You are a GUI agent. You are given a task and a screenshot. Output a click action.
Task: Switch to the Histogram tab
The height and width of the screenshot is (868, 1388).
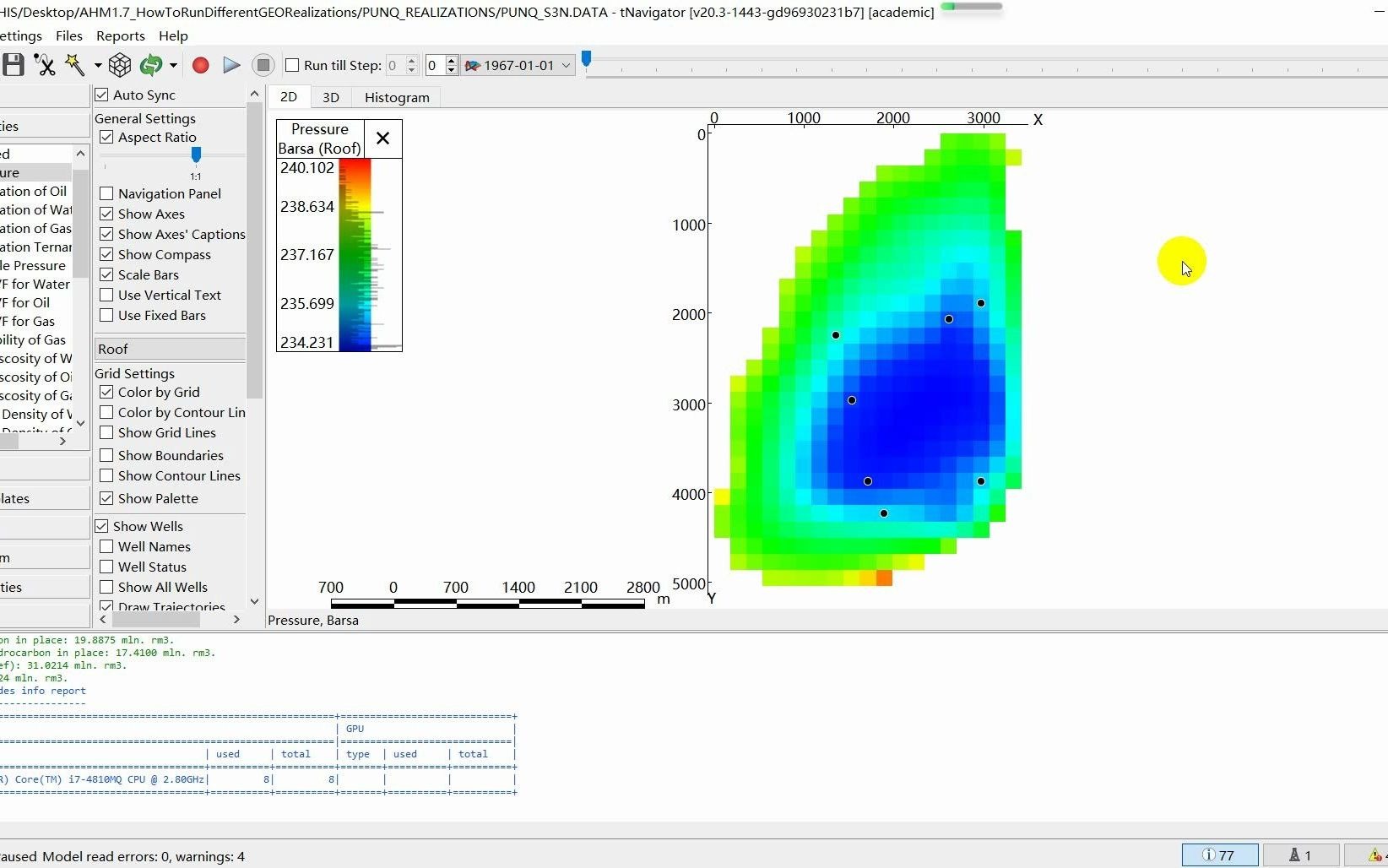tap(397, 97)
